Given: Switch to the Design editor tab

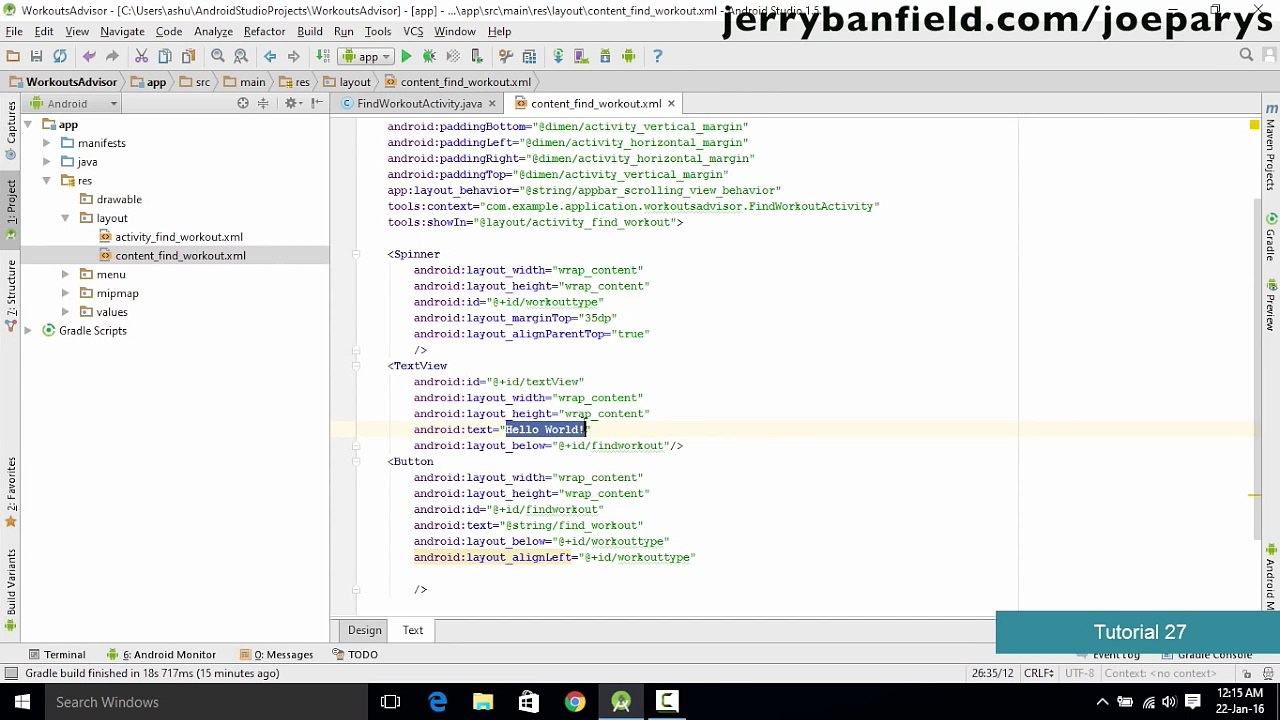Looking at the screenshot, I should pyautogui.click(x=365, y=630).
